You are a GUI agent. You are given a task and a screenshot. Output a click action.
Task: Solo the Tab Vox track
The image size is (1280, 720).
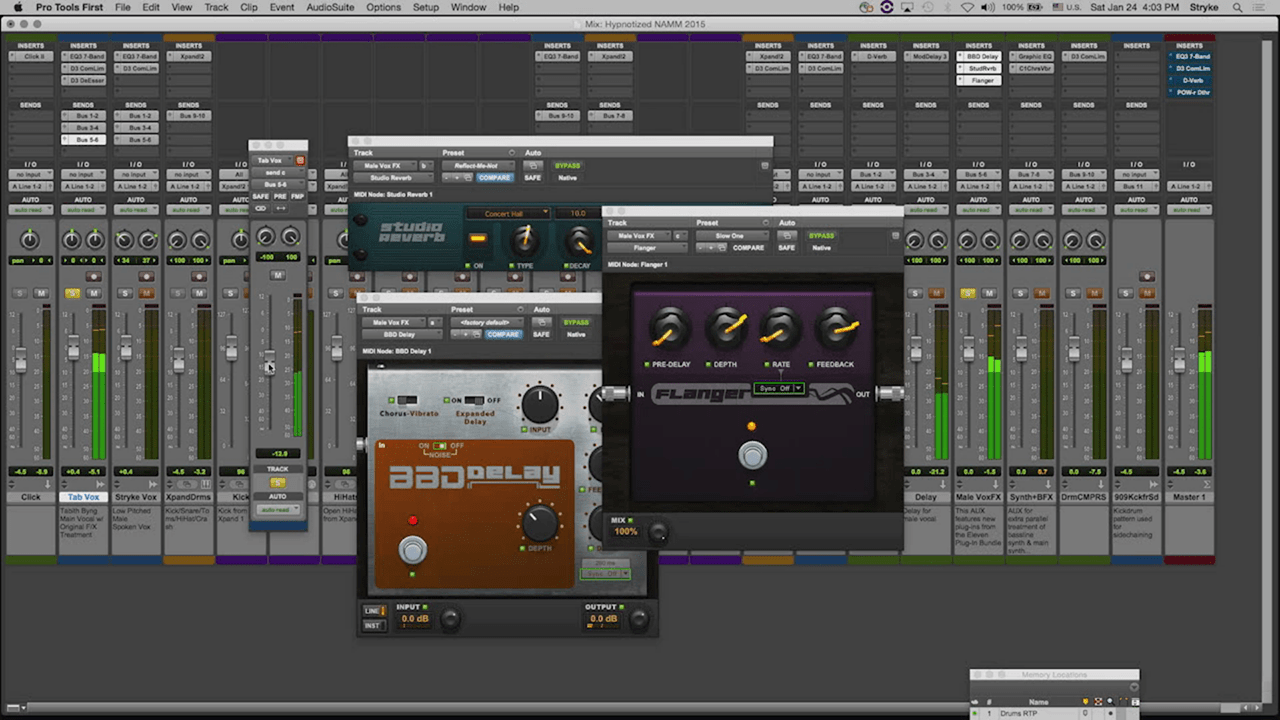pyautogui.click(x=72, y=293)
